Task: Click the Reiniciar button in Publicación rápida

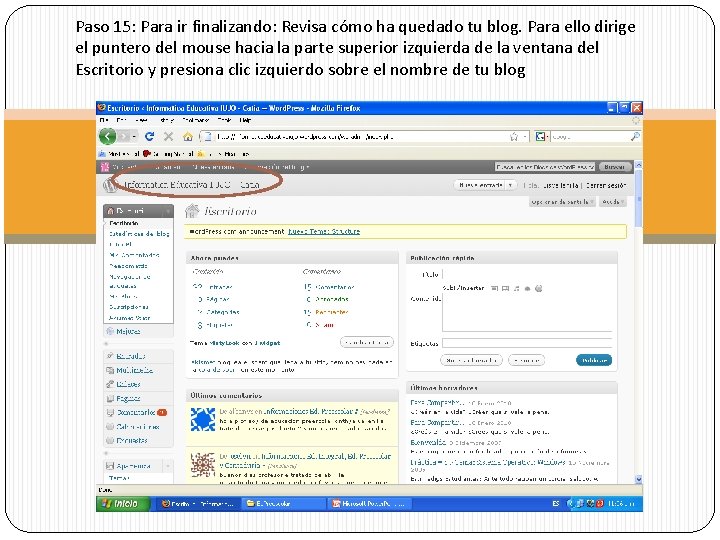Action: point(527,360)
